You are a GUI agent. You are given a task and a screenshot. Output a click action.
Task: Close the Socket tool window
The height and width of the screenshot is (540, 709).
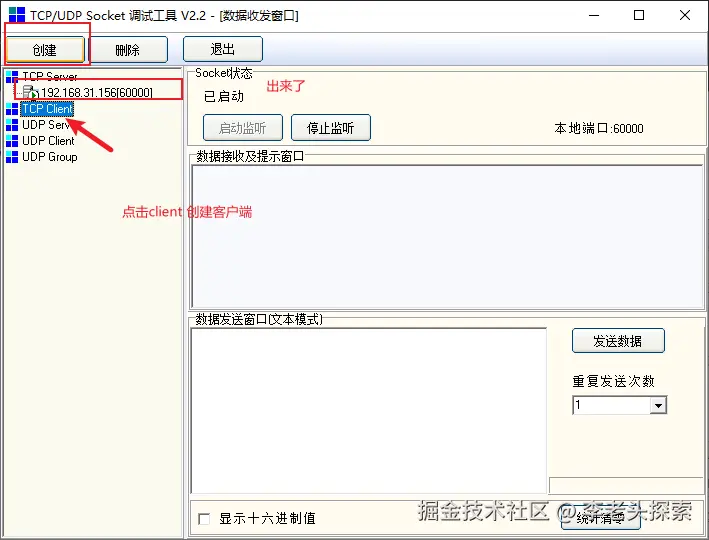[x=685, y=15]
